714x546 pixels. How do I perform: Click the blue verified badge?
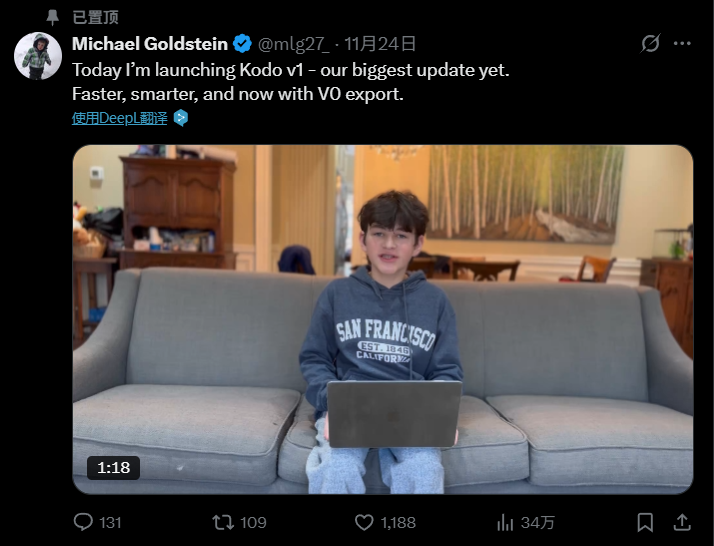242,44
